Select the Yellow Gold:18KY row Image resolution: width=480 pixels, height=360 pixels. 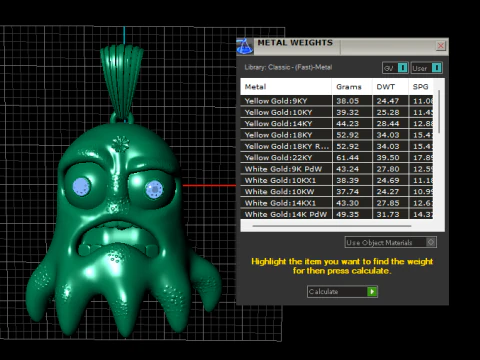click(x=337, y=135)
